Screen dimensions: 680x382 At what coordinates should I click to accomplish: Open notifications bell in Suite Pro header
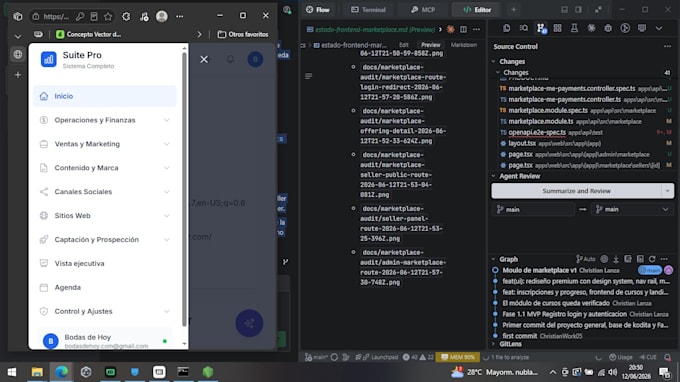click(x=230, y=59)
